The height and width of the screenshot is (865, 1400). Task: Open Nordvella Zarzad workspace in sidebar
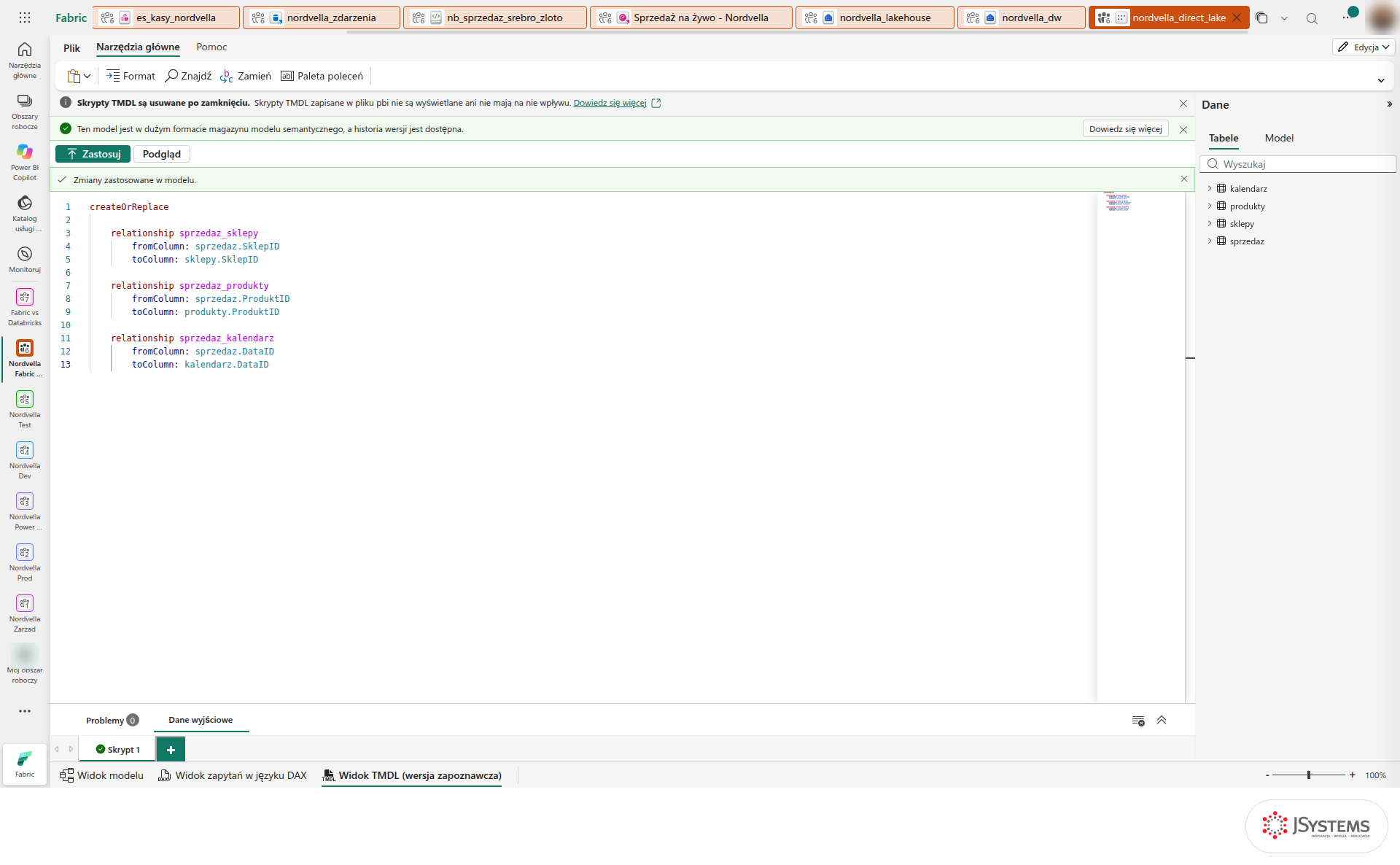click(x=25, y=613)
